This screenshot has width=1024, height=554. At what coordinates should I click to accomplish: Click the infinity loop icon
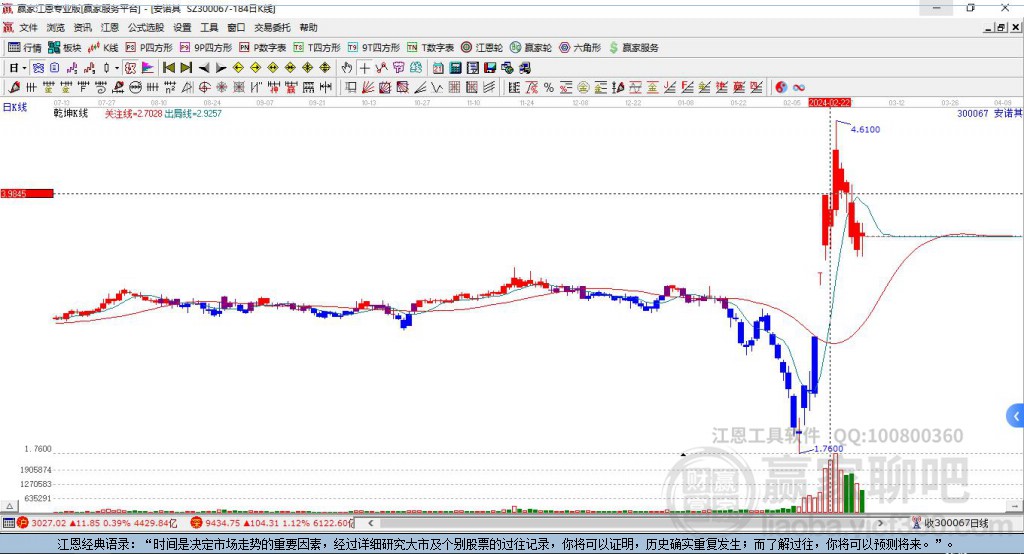(799, 87)
